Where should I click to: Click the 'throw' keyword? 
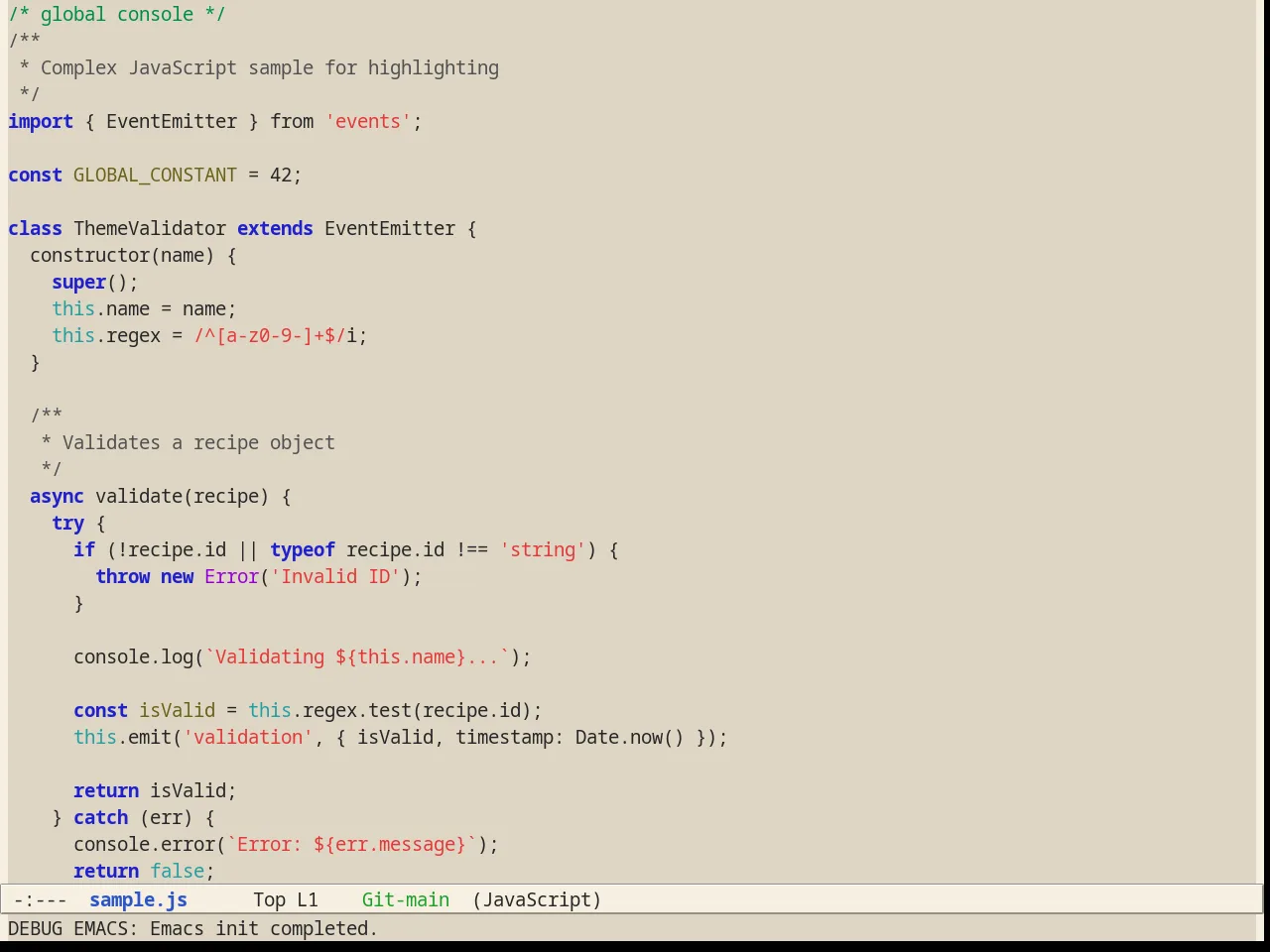tap(123, 576)
